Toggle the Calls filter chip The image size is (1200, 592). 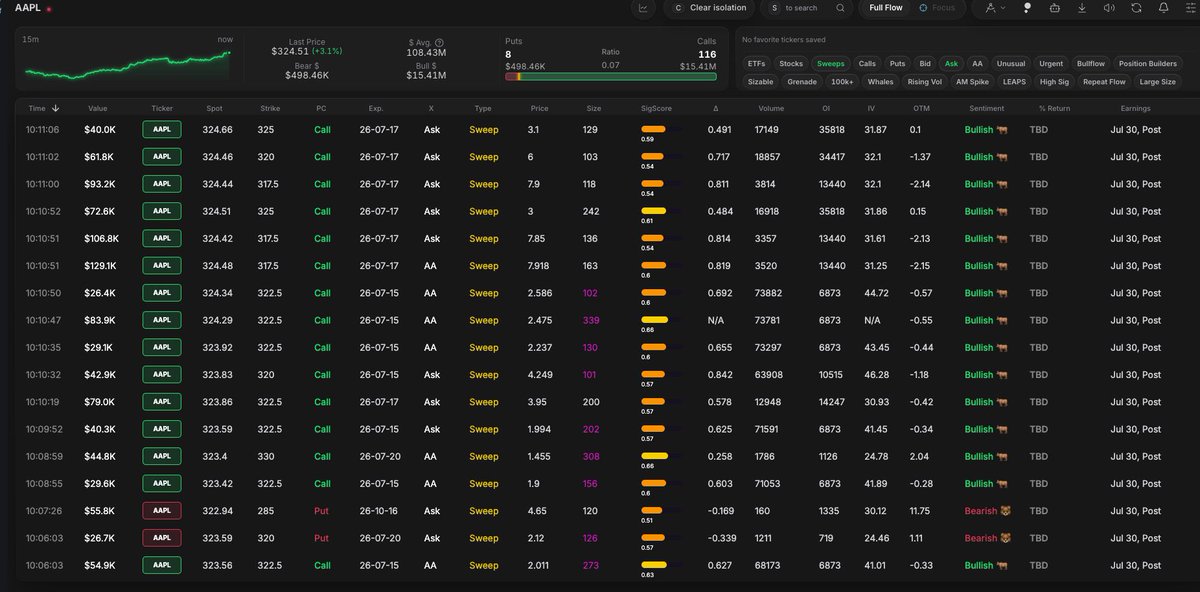pyautogui.click(x=867, y=63)
